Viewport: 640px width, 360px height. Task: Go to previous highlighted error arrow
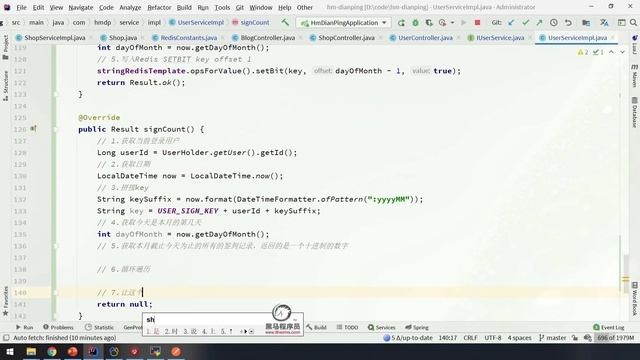click(611, 52)
